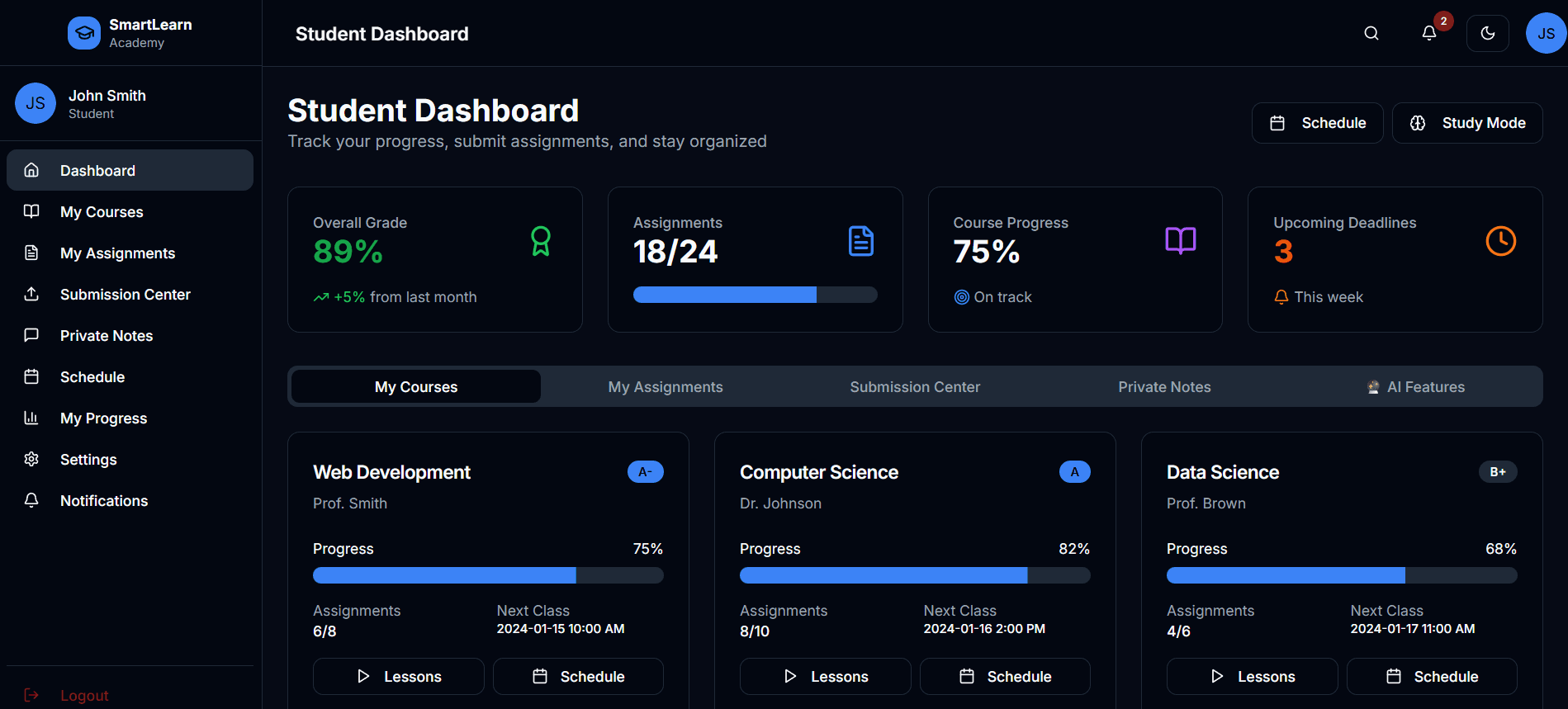Open Lessons for Computer Science
Screen dimensions: 1568x709
click(825, 677)
